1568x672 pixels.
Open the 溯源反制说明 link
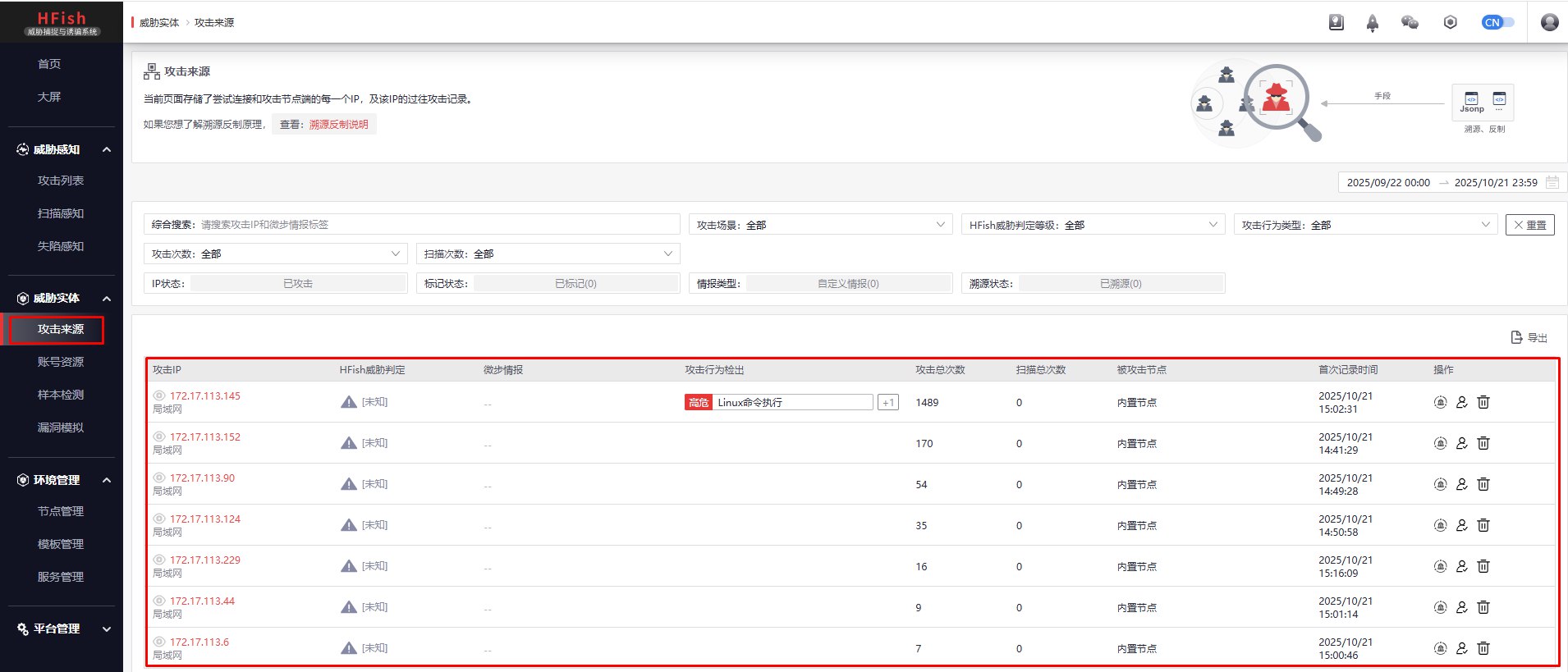[338, 125]
